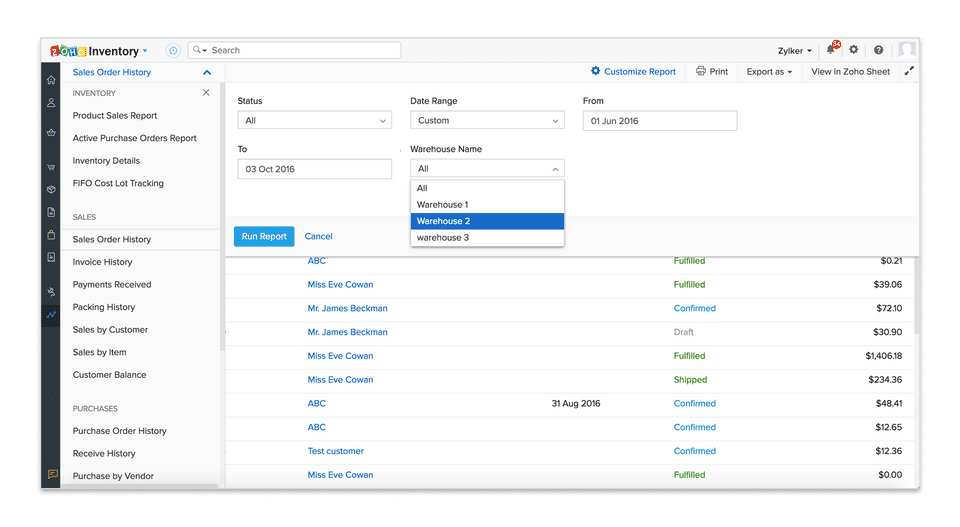
Task: Select Warehouse 1 from the list
Action: (x=487, y=204)
